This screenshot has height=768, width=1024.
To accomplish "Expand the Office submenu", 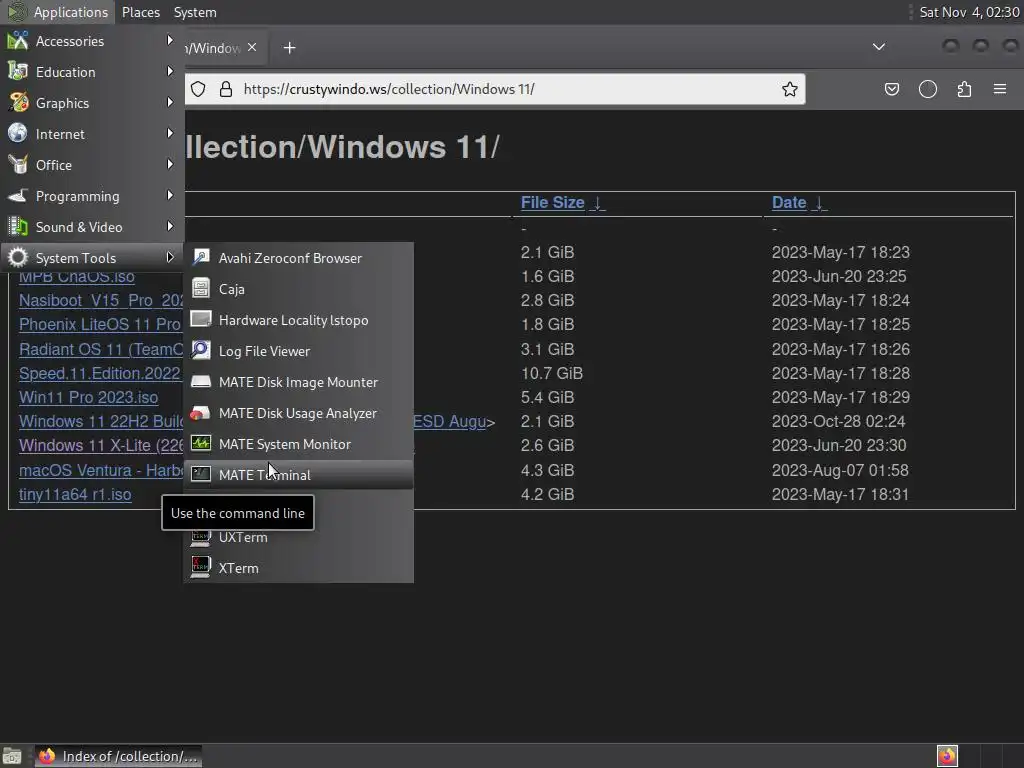I will (x=92, y=165).
